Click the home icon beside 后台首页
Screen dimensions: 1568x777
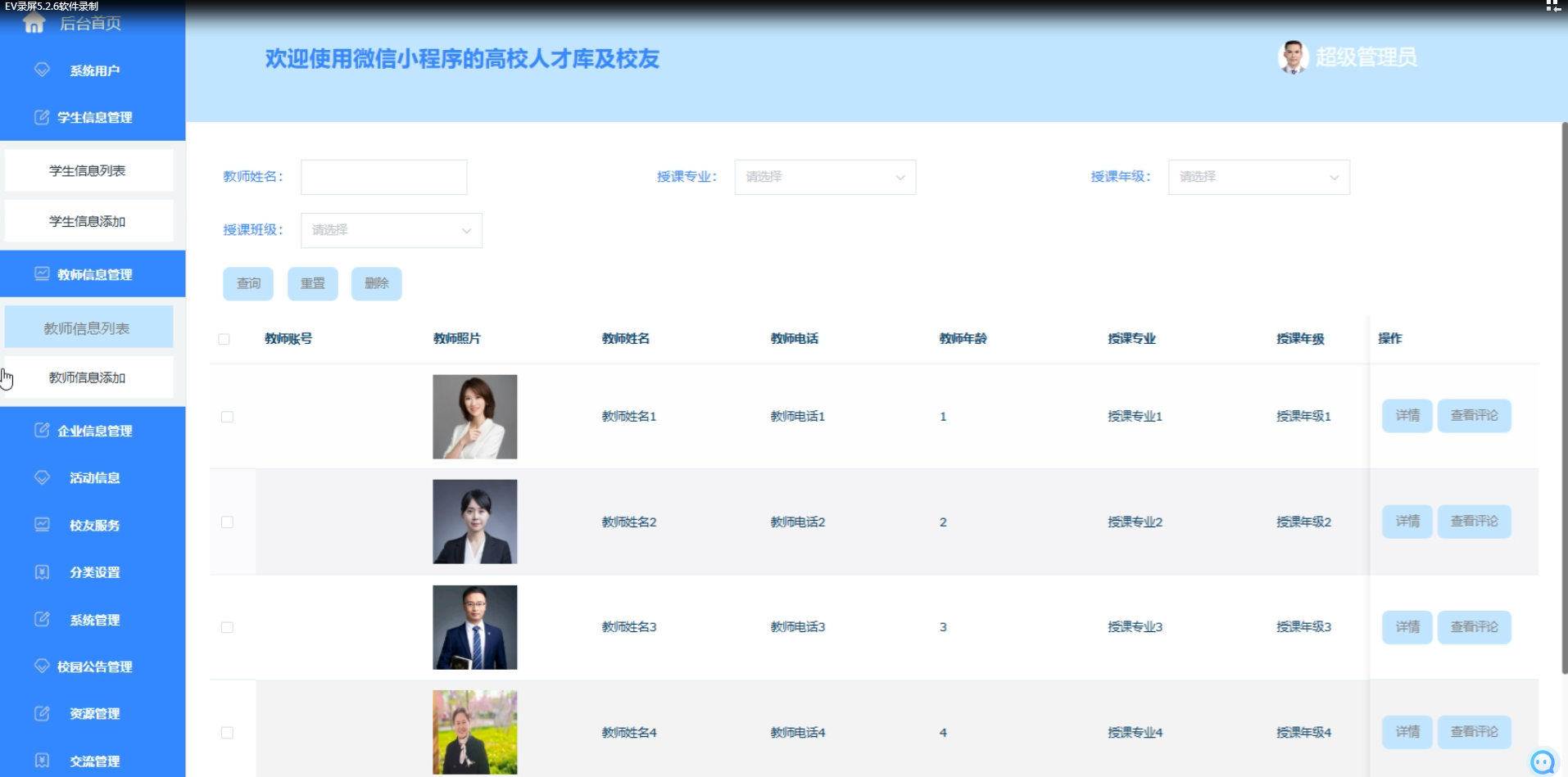[x=34, y=24]
